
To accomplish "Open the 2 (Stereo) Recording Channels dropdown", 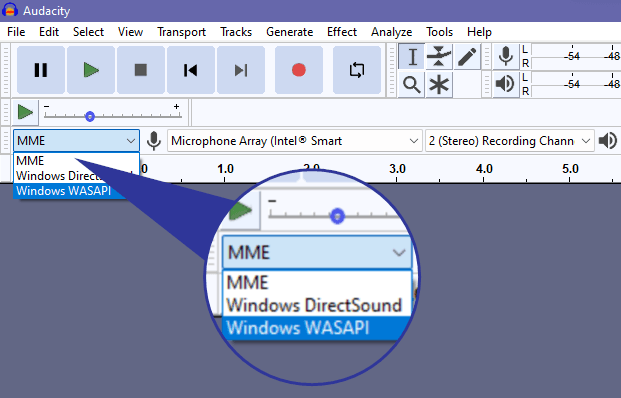I will click(510, 141).
